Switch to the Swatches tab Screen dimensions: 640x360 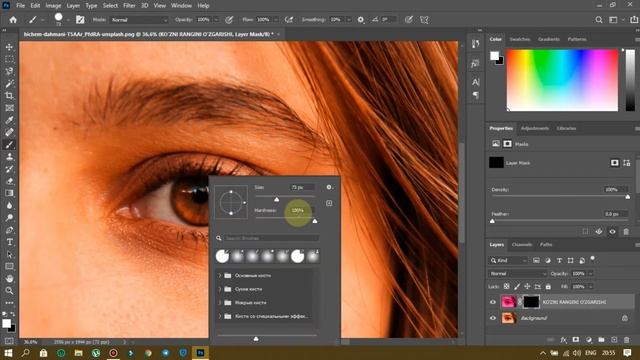coord(520,39)
